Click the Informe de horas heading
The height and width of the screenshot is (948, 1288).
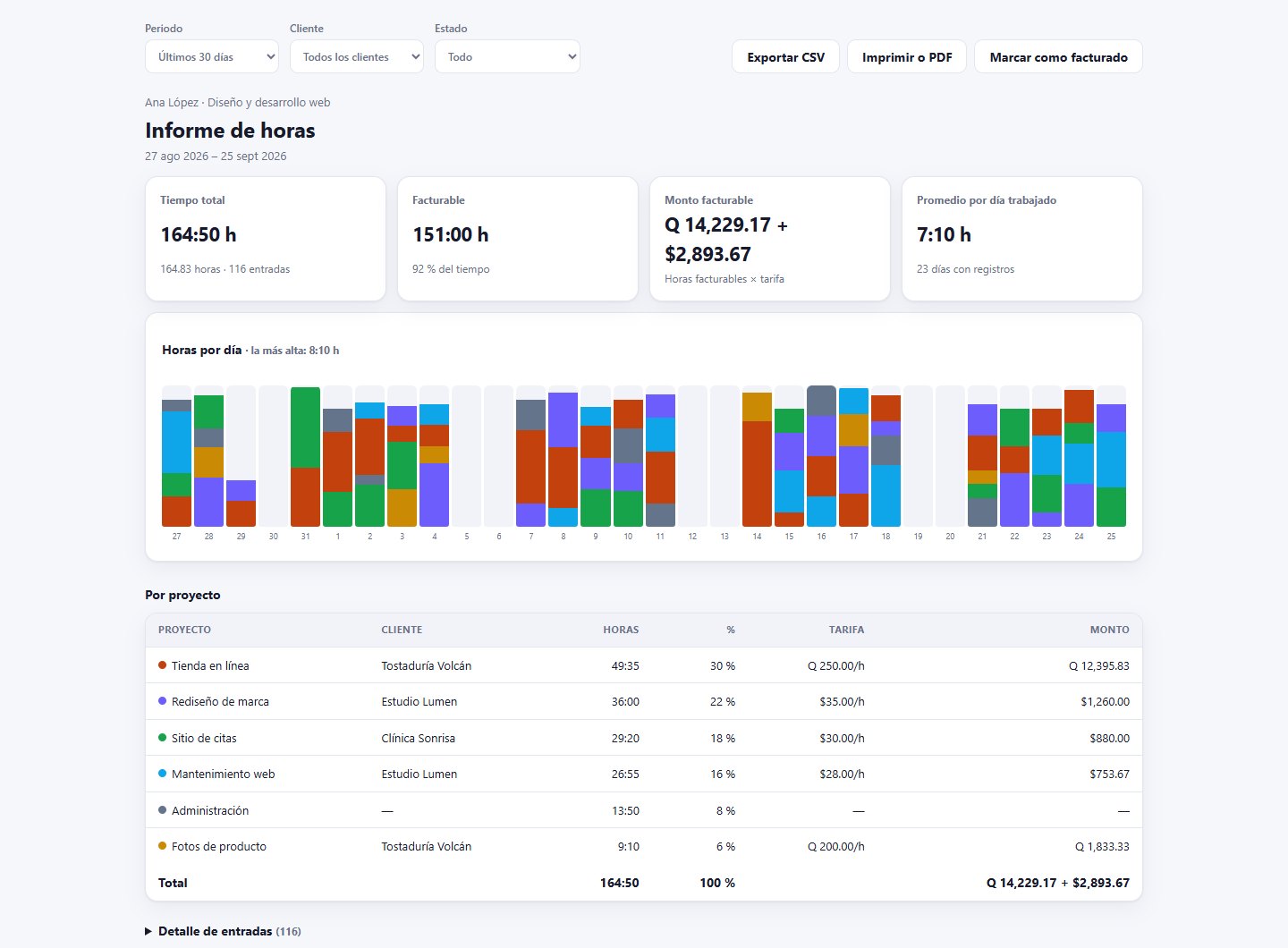pyautogui.click(x=230, y=131)
